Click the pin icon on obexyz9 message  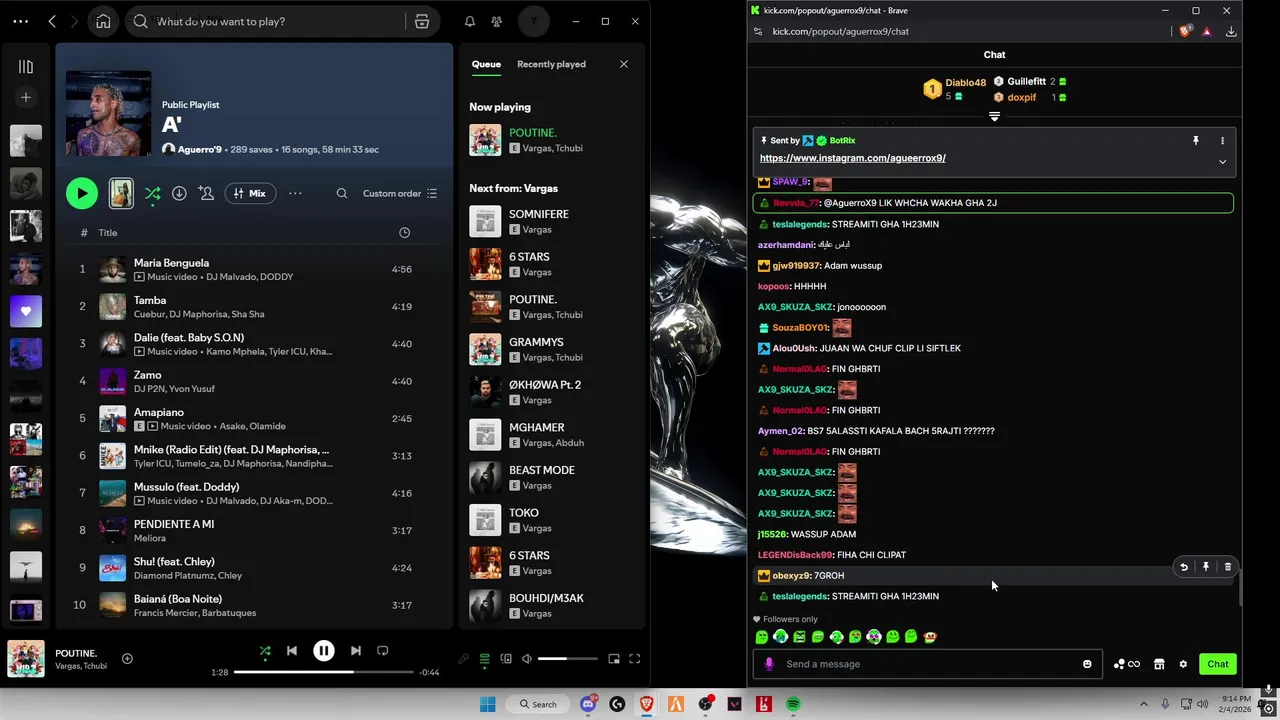pos(1206,567)
